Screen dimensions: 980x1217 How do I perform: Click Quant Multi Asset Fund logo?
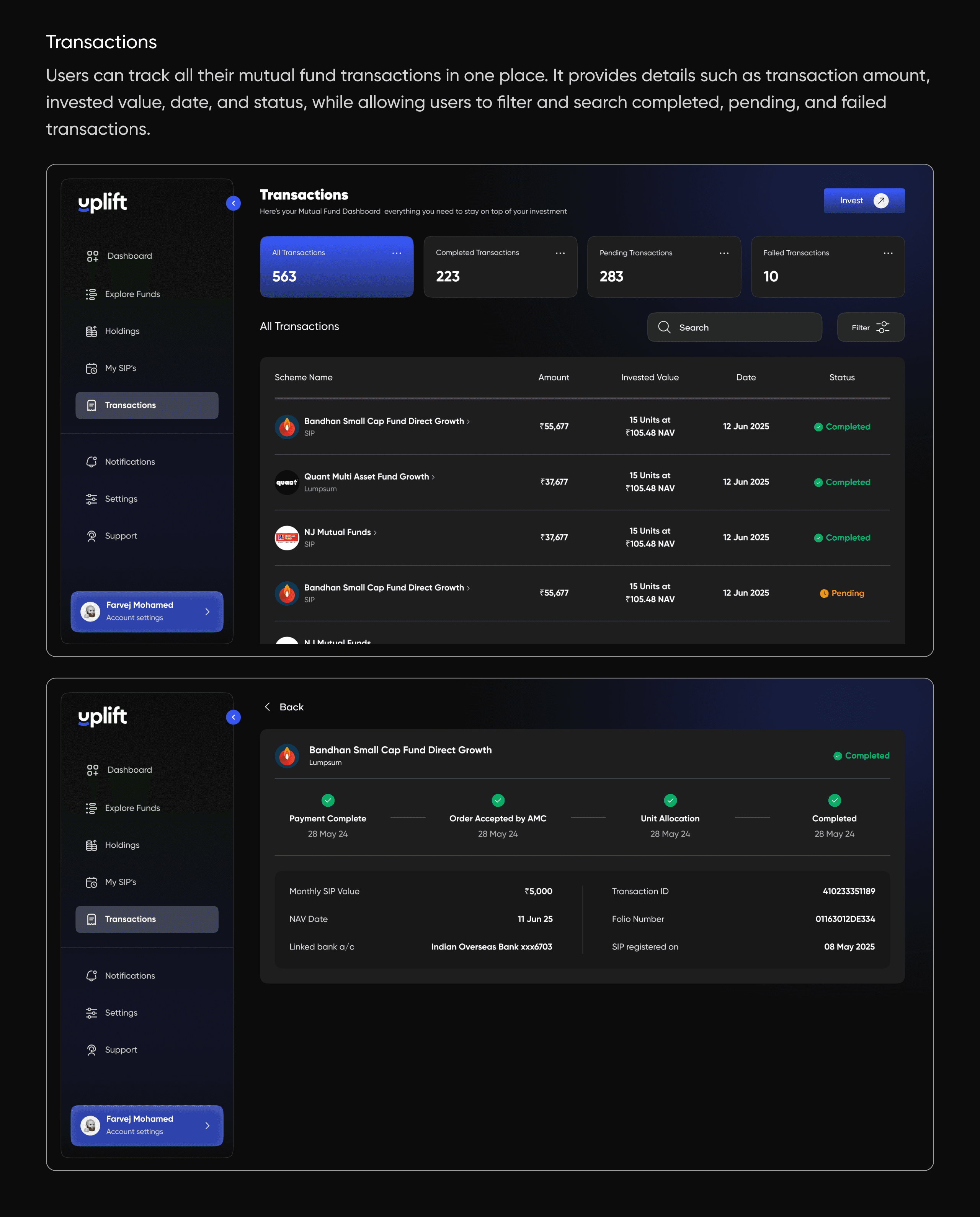click(287, 482)
